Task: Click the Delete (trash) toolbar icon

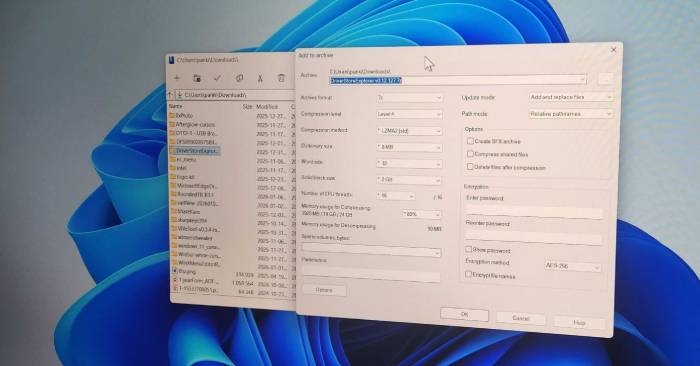Action: (x=281, y=78)
